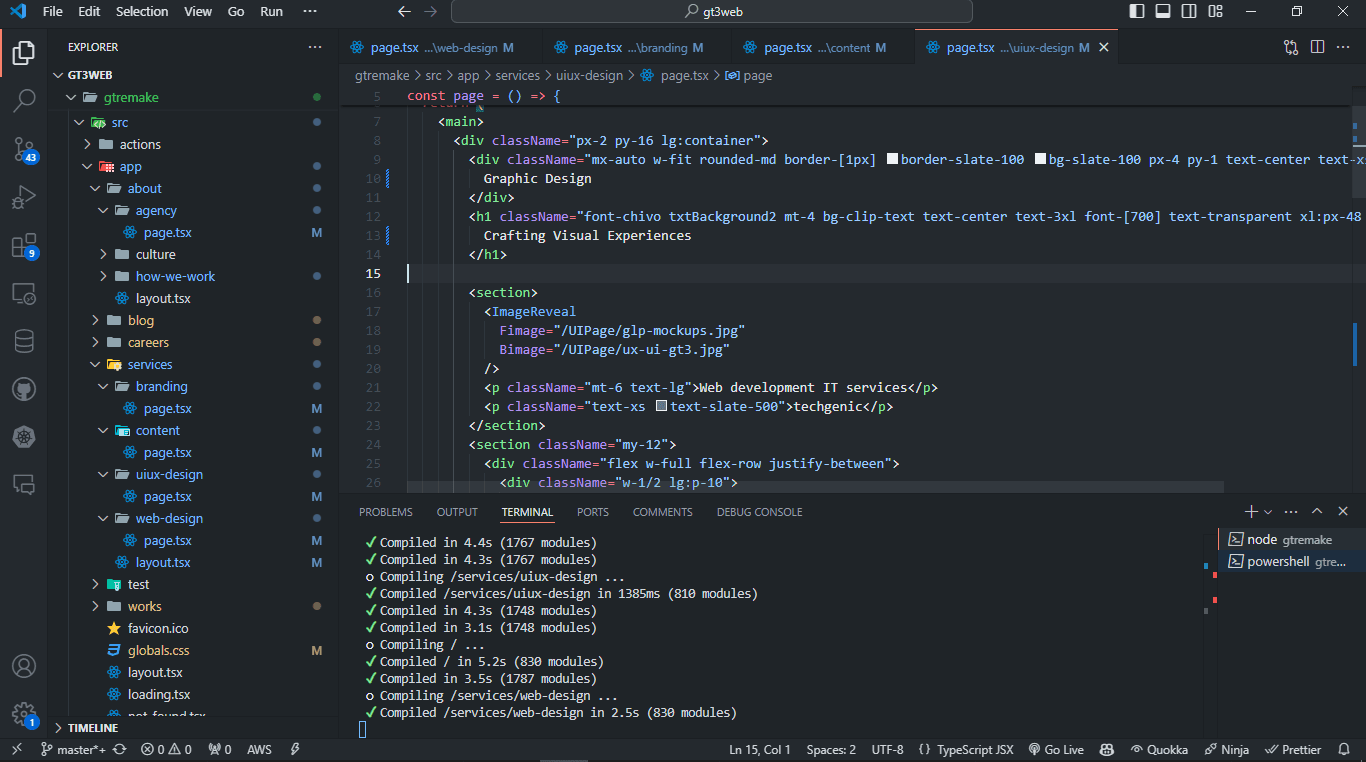Click the UTF-8 encoding indicator

pos(887,749)
